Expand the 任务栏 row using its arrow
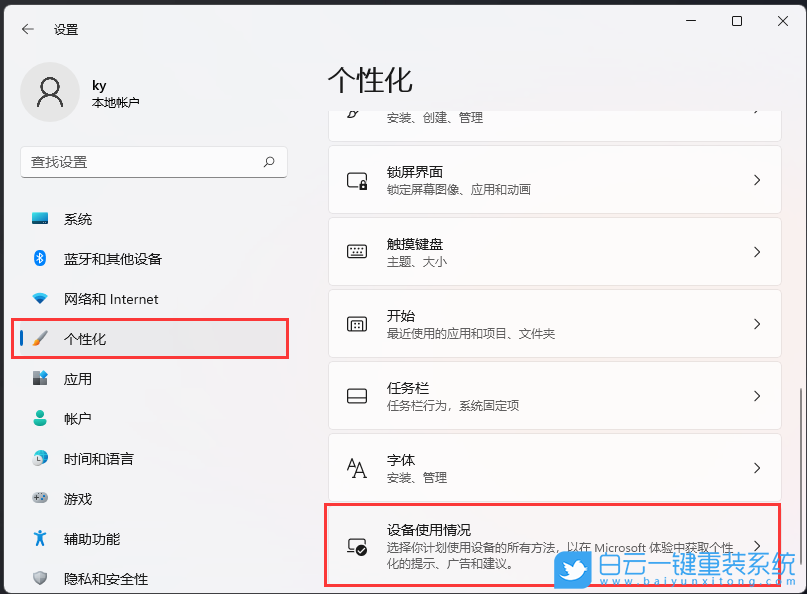This screenshot has width=807, height=594. pyautogui.click(x=757, y=395)
